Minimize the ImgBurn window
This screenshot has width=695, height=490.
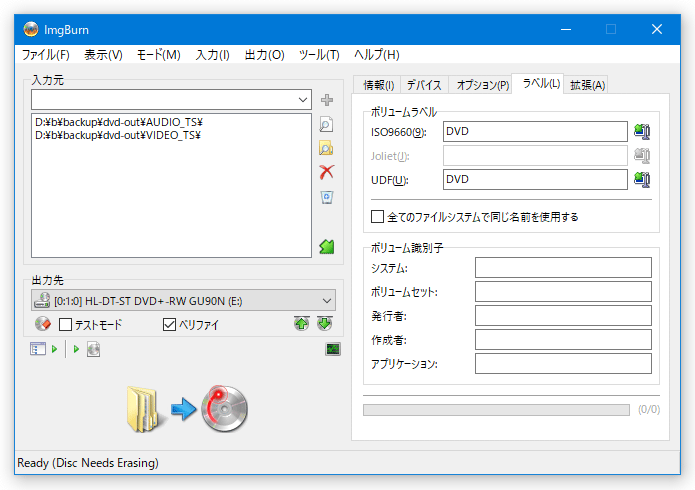coord(566,29)
